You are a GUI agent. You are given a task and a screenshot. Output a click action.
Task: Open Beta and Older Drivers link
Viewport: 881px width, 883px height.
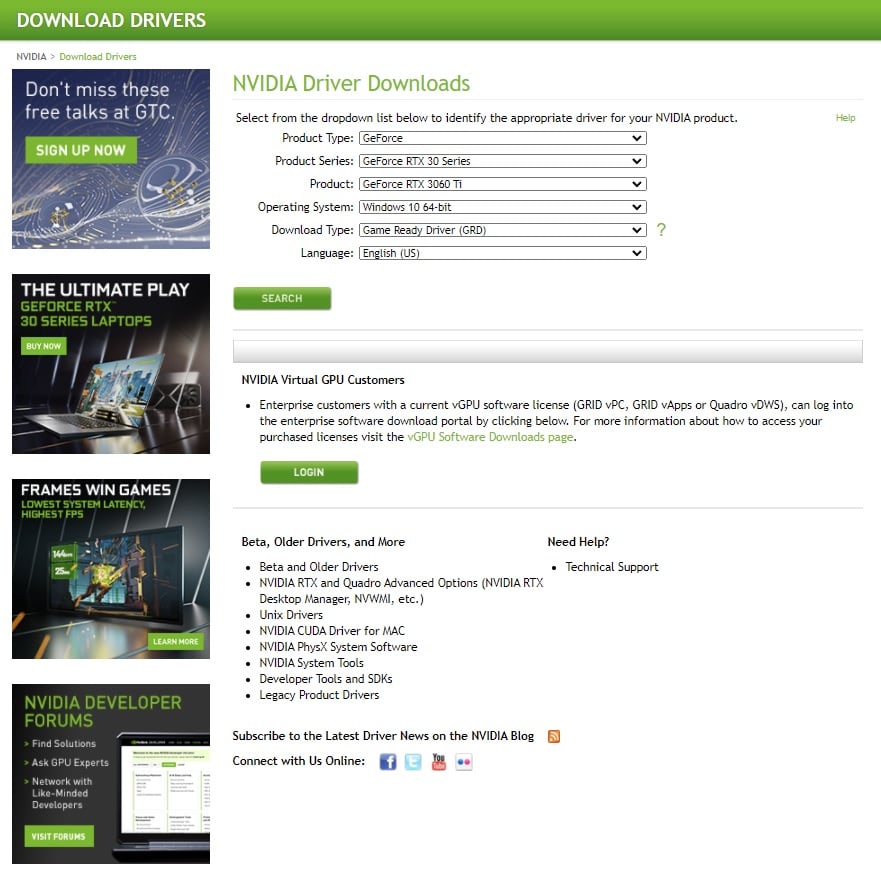pyautogui.click(x=319, y=567)
